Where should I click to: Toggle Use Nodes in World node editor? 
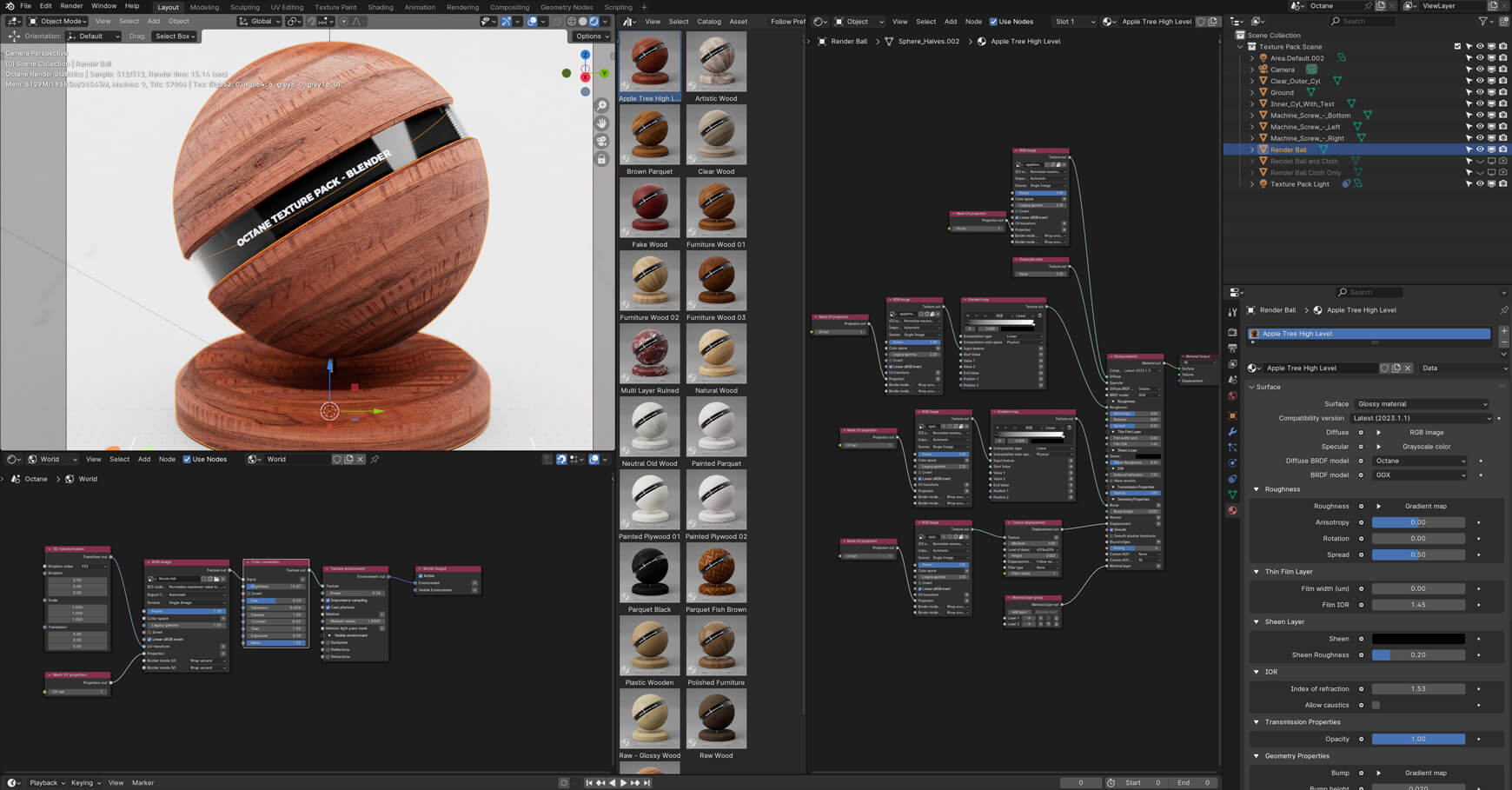187,459
